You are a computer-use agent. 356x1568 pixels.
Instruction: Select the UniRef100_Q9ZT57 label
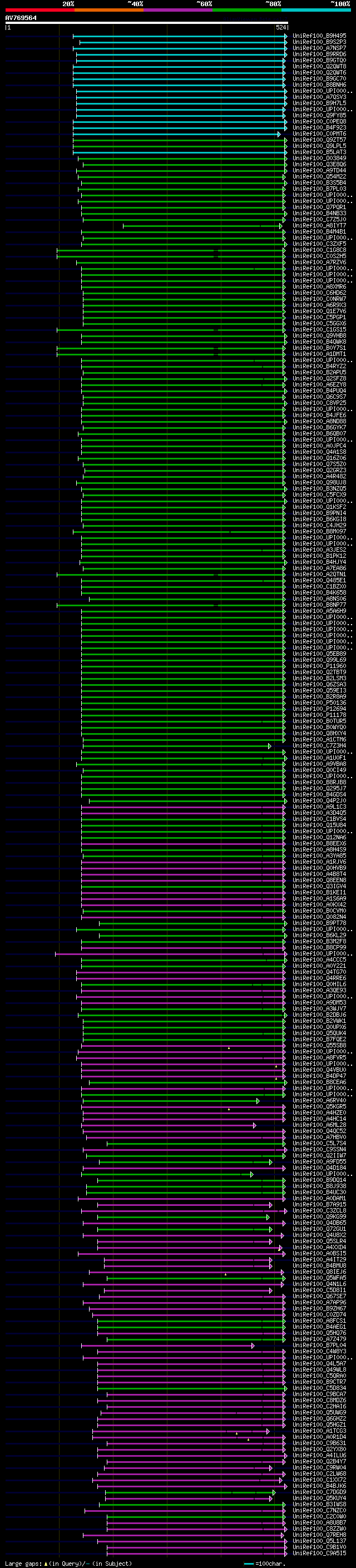(x=319, y=140)
